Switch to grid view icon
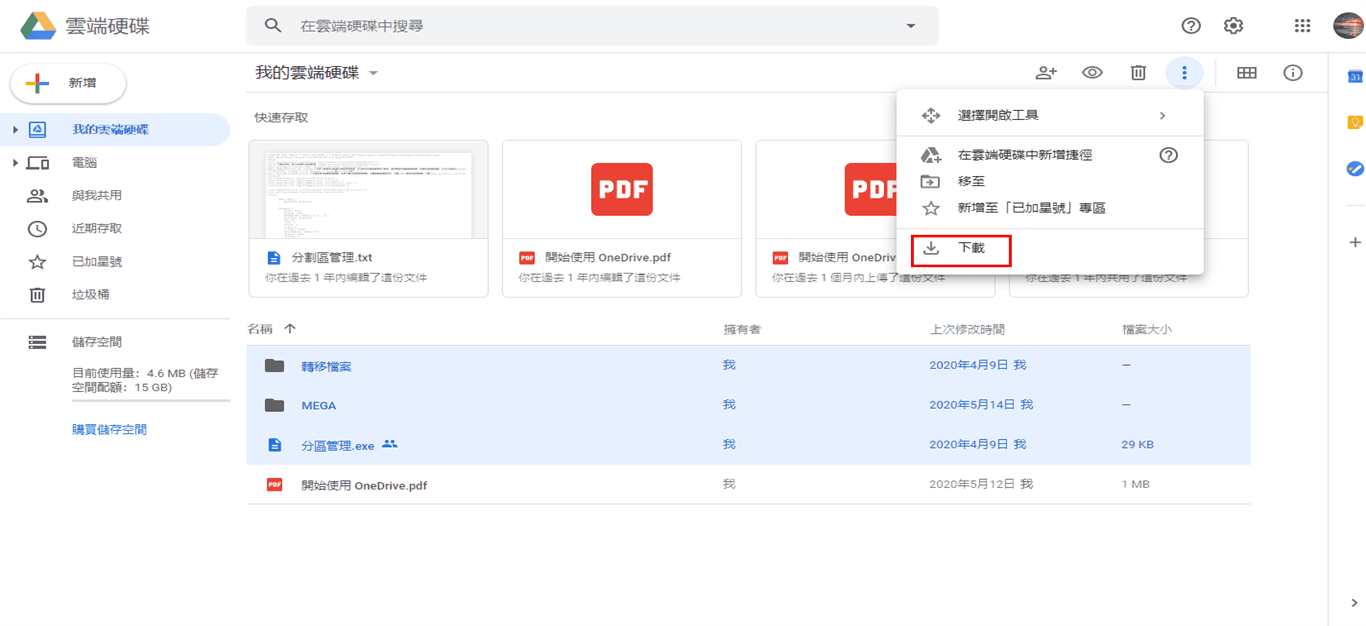This screenshot has width=1366, height=626. tap(1247, 73)
